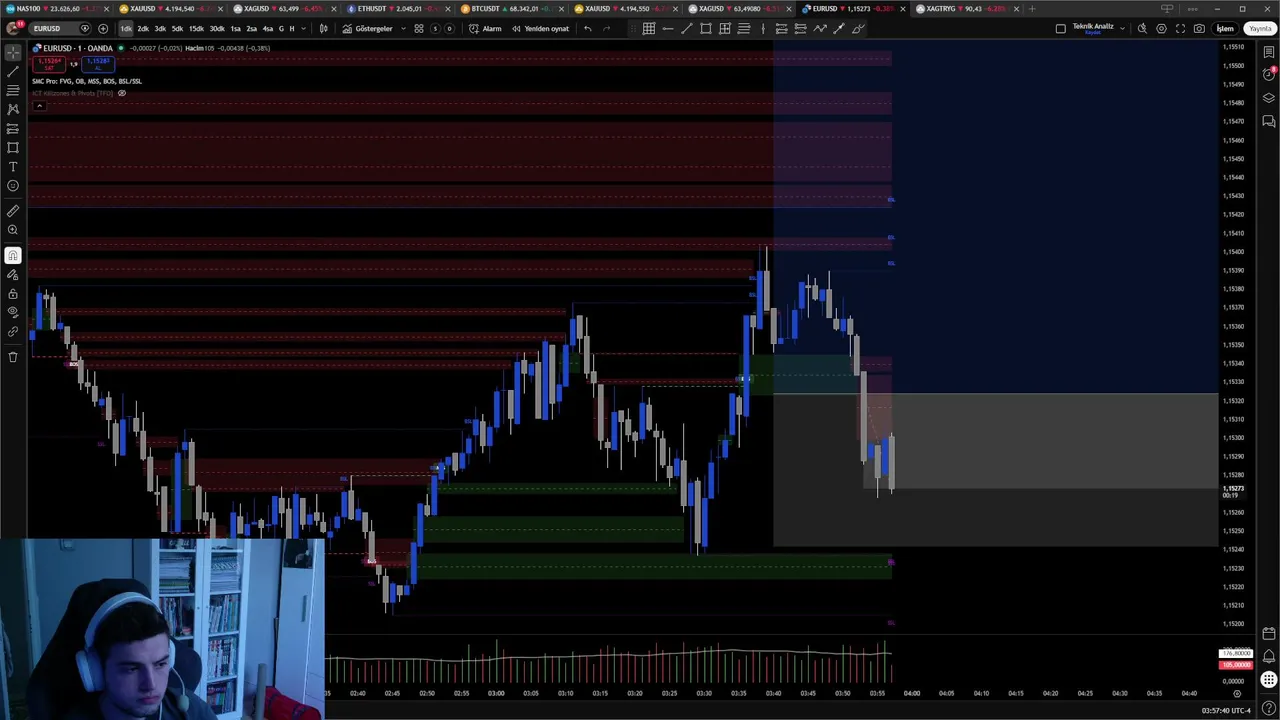
Task: Select the 1sa timeframe
Action: click(235, 28)
